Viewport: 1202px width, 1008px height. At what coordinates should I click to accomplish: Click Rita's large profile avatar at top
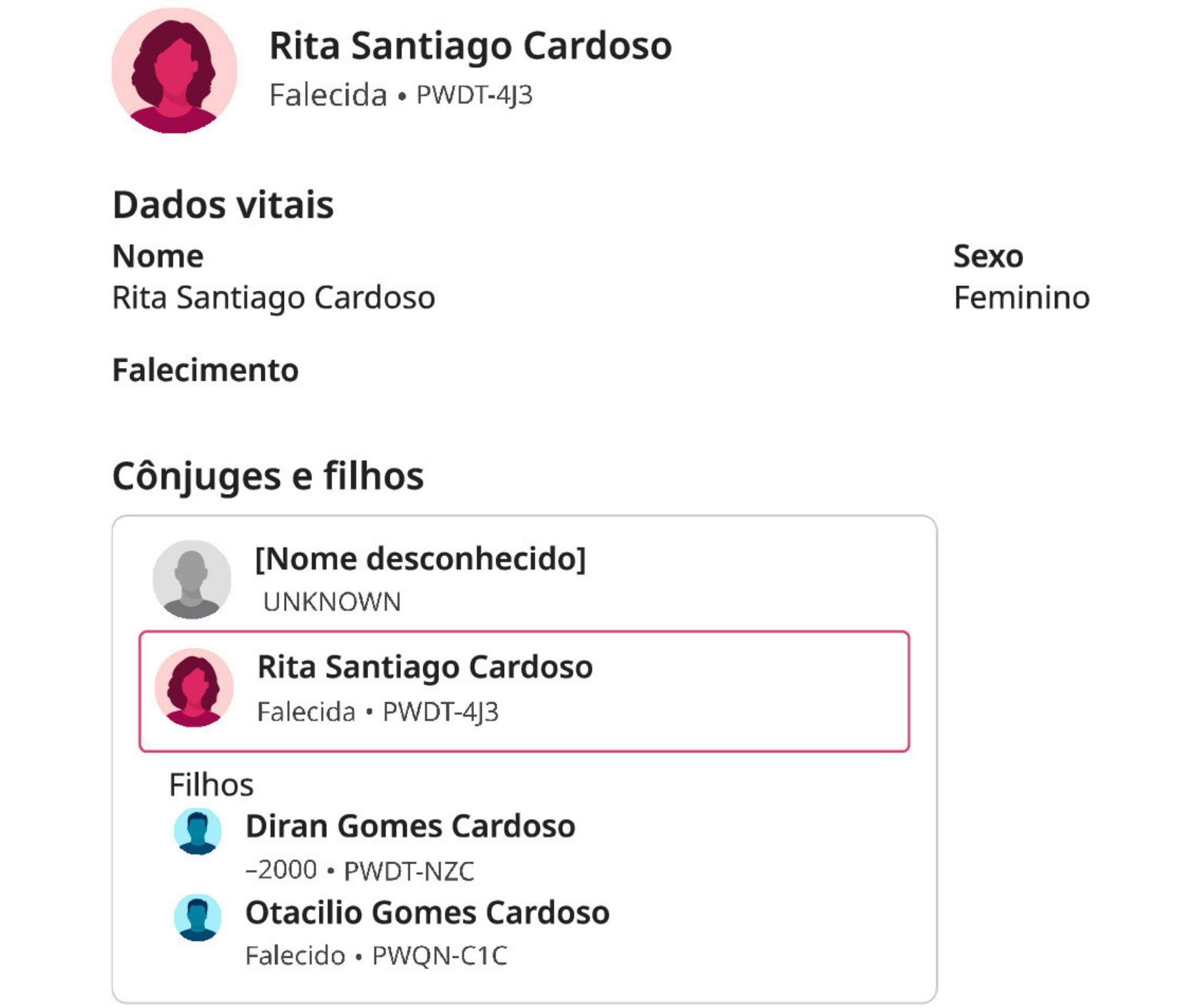(174, 70)
